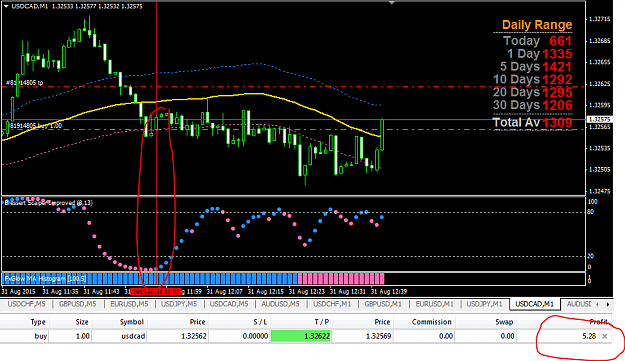Viewport: 625px width, 361px height.
Task: Sort by the Commission column header
Action: point(432,322)
